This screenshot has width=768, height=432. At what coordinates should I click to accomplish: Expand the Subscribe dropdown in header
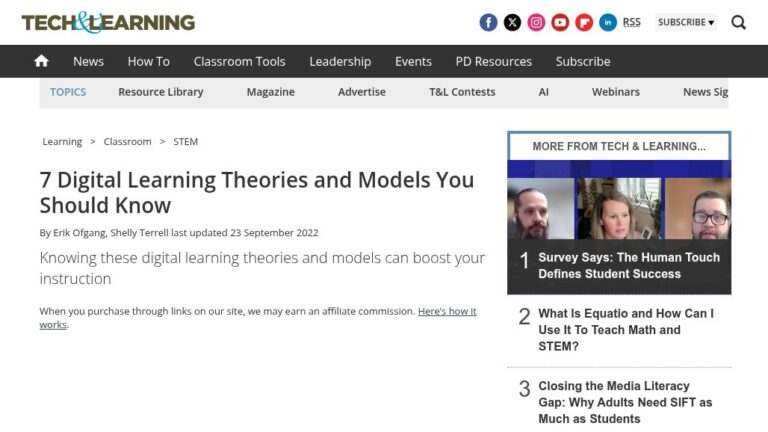coord(686,23)
